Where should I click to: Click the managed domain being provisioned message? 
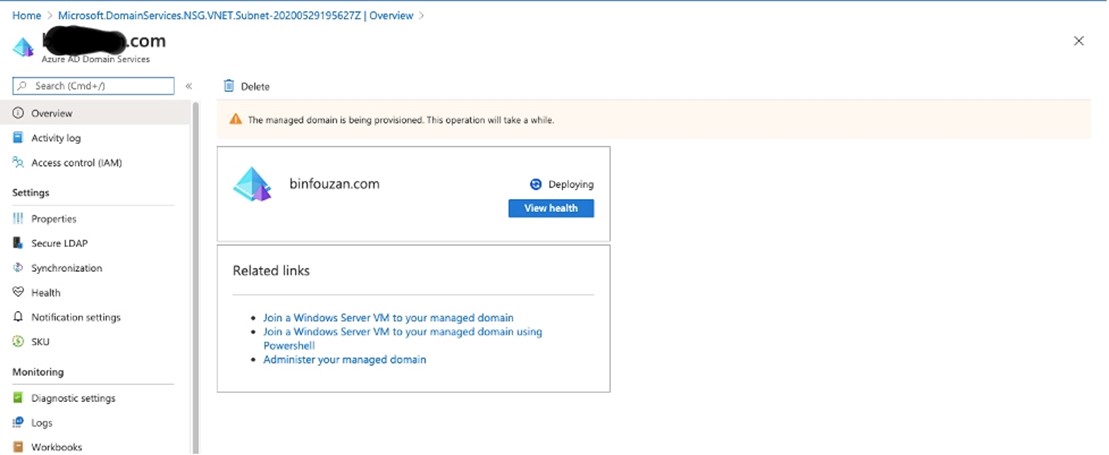pos(401,120)
